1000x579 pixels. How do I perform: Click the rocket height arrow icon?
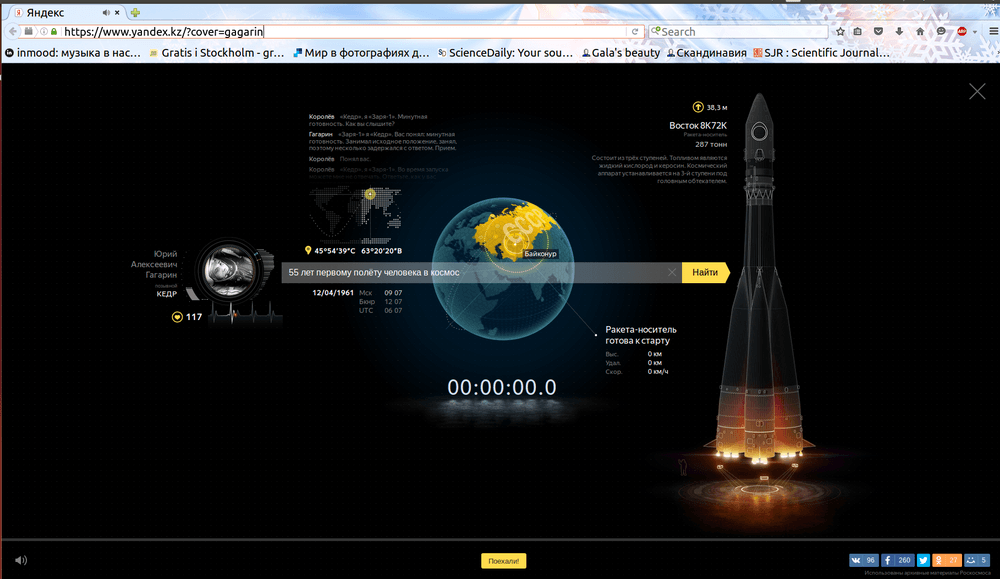click(698, 107)
